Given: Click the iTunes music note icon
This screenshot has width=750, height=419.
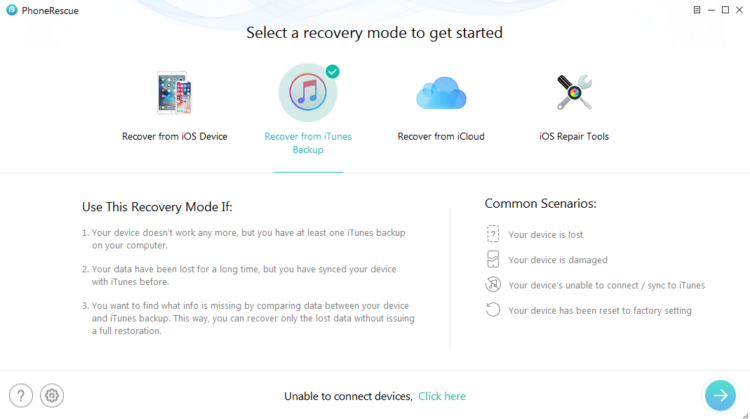Looking at the screenshot, I should pyautogui.click(x=308, y=92).
